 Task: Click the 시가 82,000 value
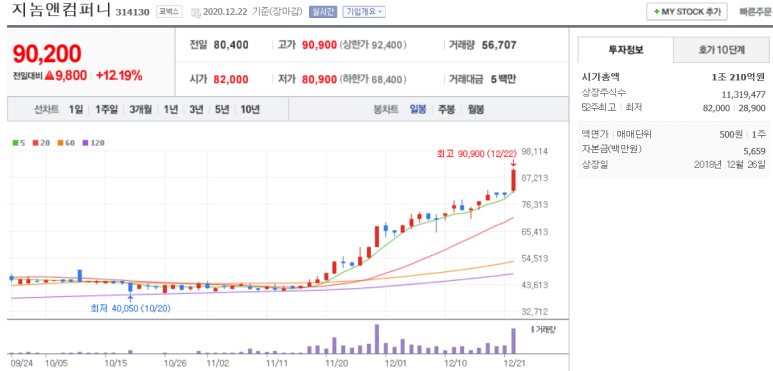231,79
